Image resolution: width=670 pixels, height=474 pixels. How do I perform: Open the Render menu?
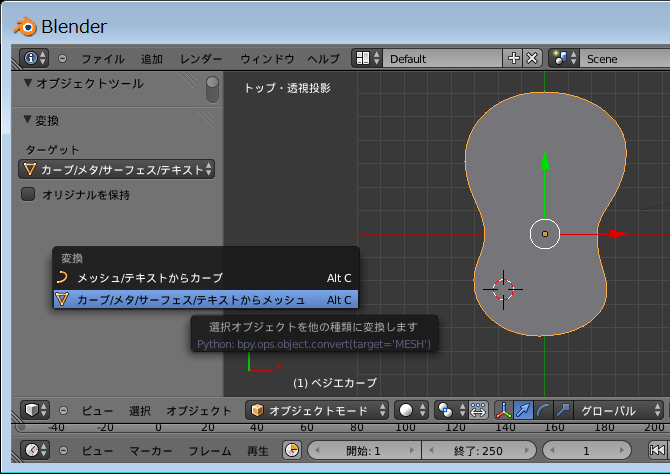[x=201, y=59]
